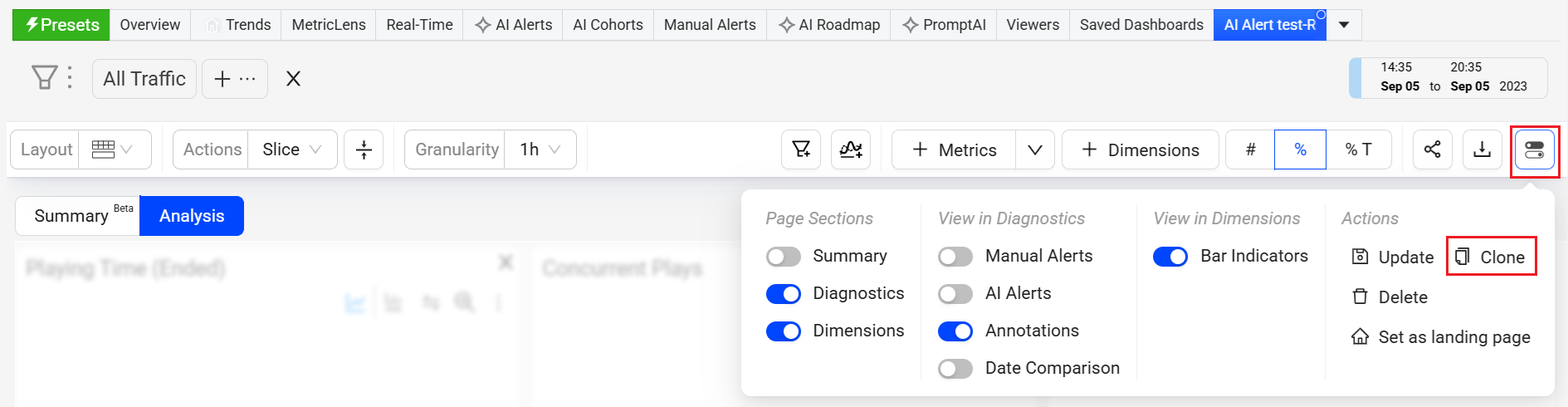Open the Metrics dropdown arrow
The image size is (1568, 407).
(x=1034, y=150)
